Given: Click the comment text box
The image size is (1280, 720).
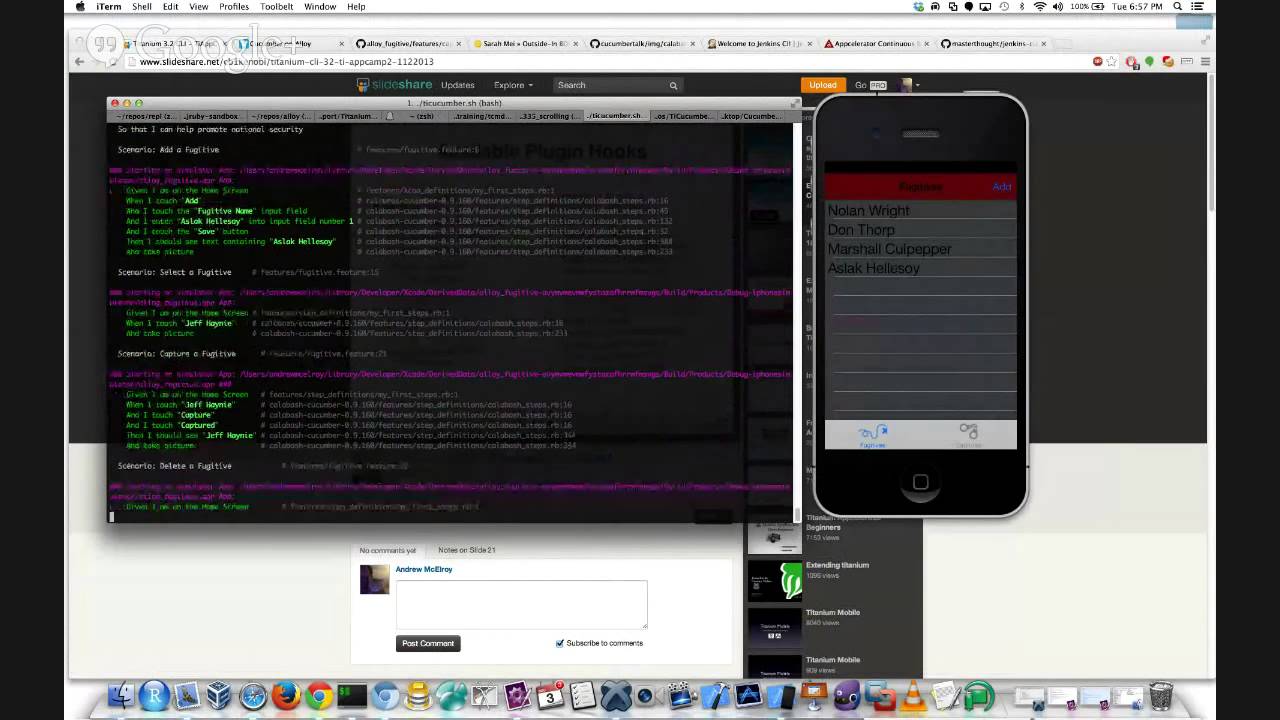Looking at the screenshot, I should (x=521, y=604).
